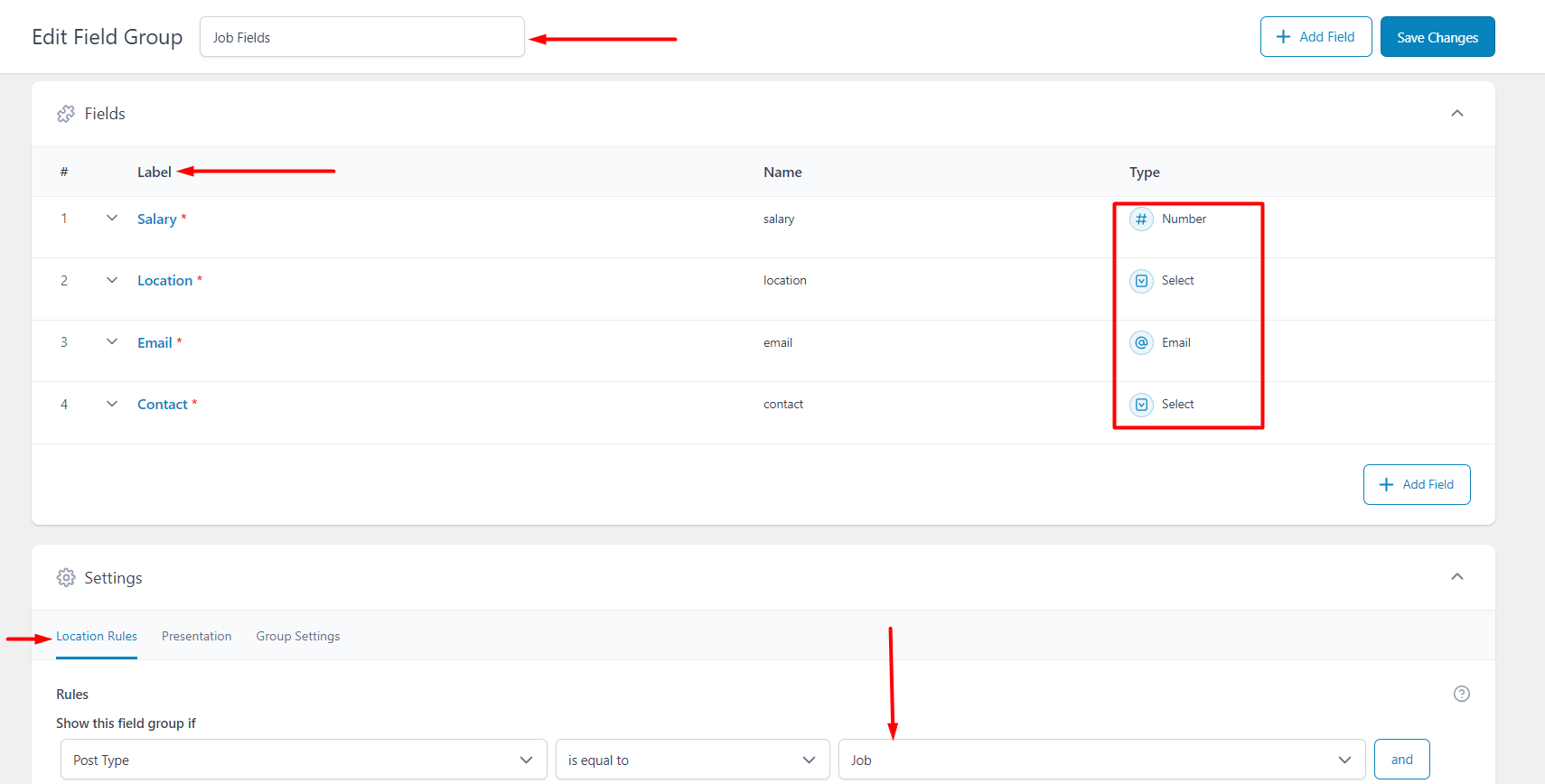Viewport: 1545px width, 784px height.
Task: Click the Label column header
Action: (x=154, y=173)
